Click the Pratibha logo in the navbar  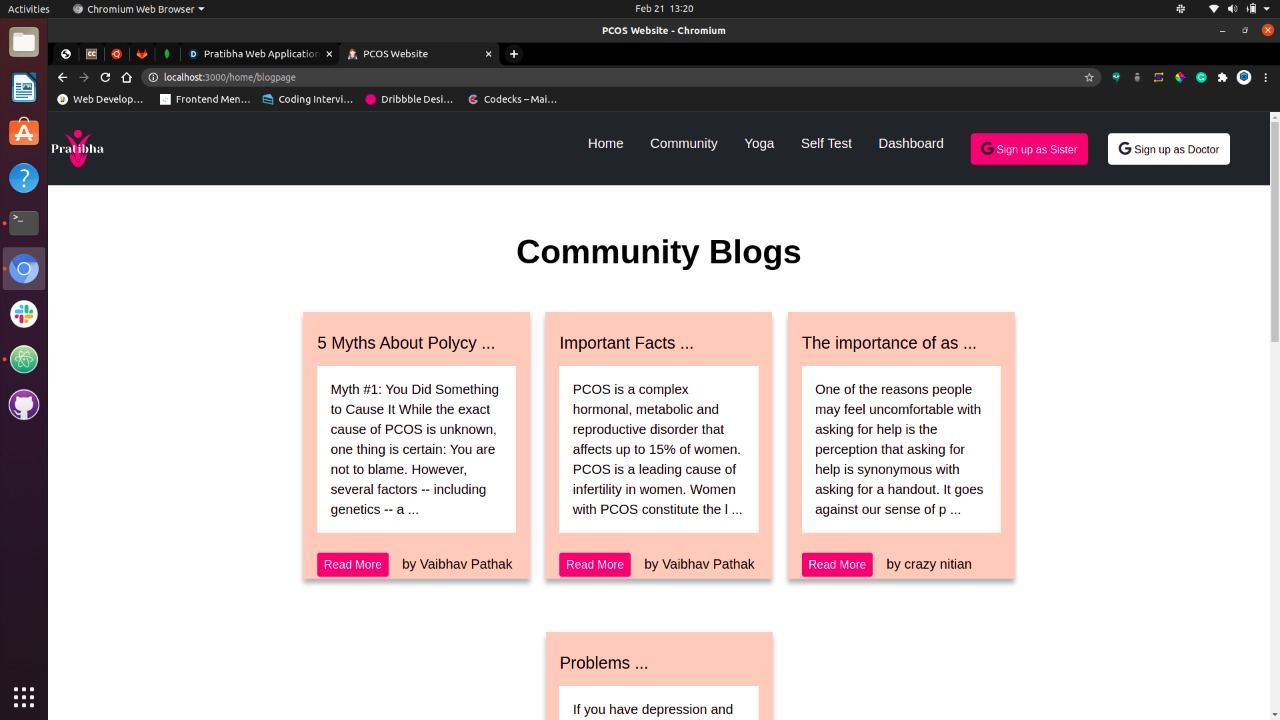pos(77,149)
